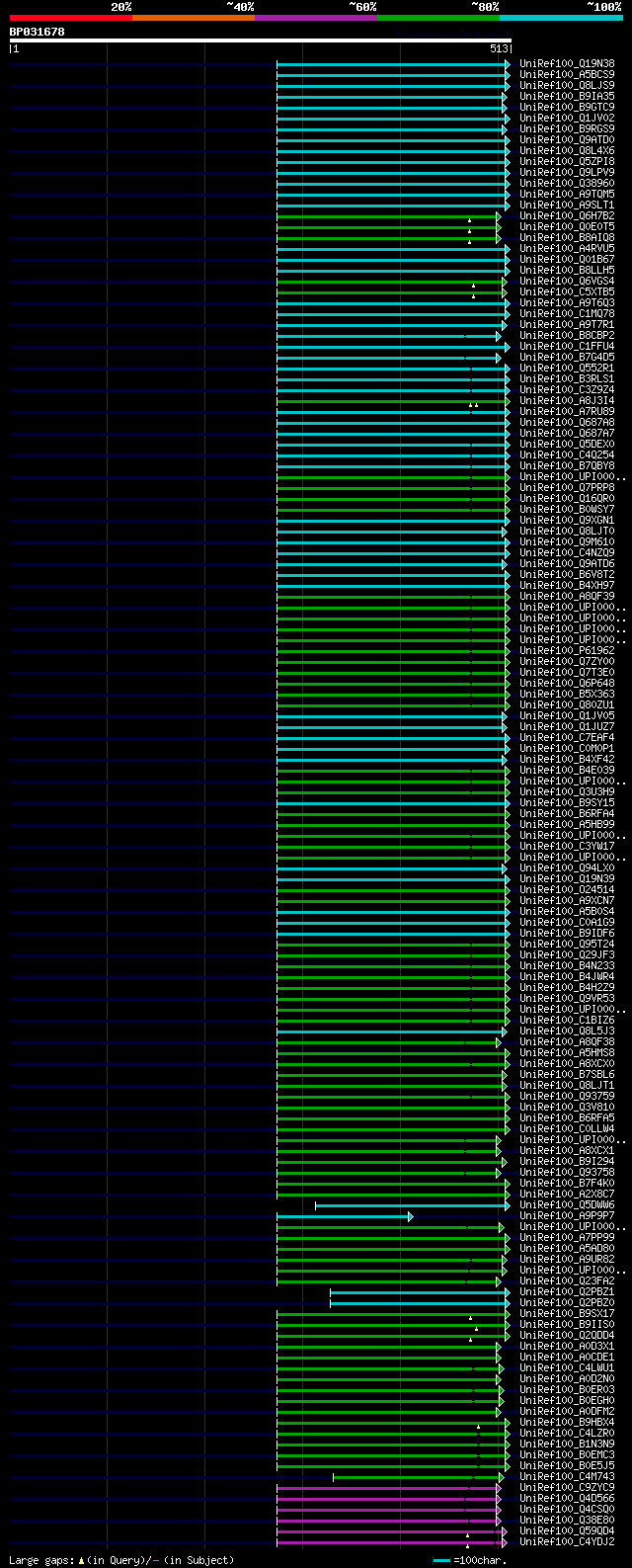The height and width of the screenshot is (1568, 632).
Task: Click the cyan alignment bar of Q2PBZ1
Action: click(x=420, y=1292)
